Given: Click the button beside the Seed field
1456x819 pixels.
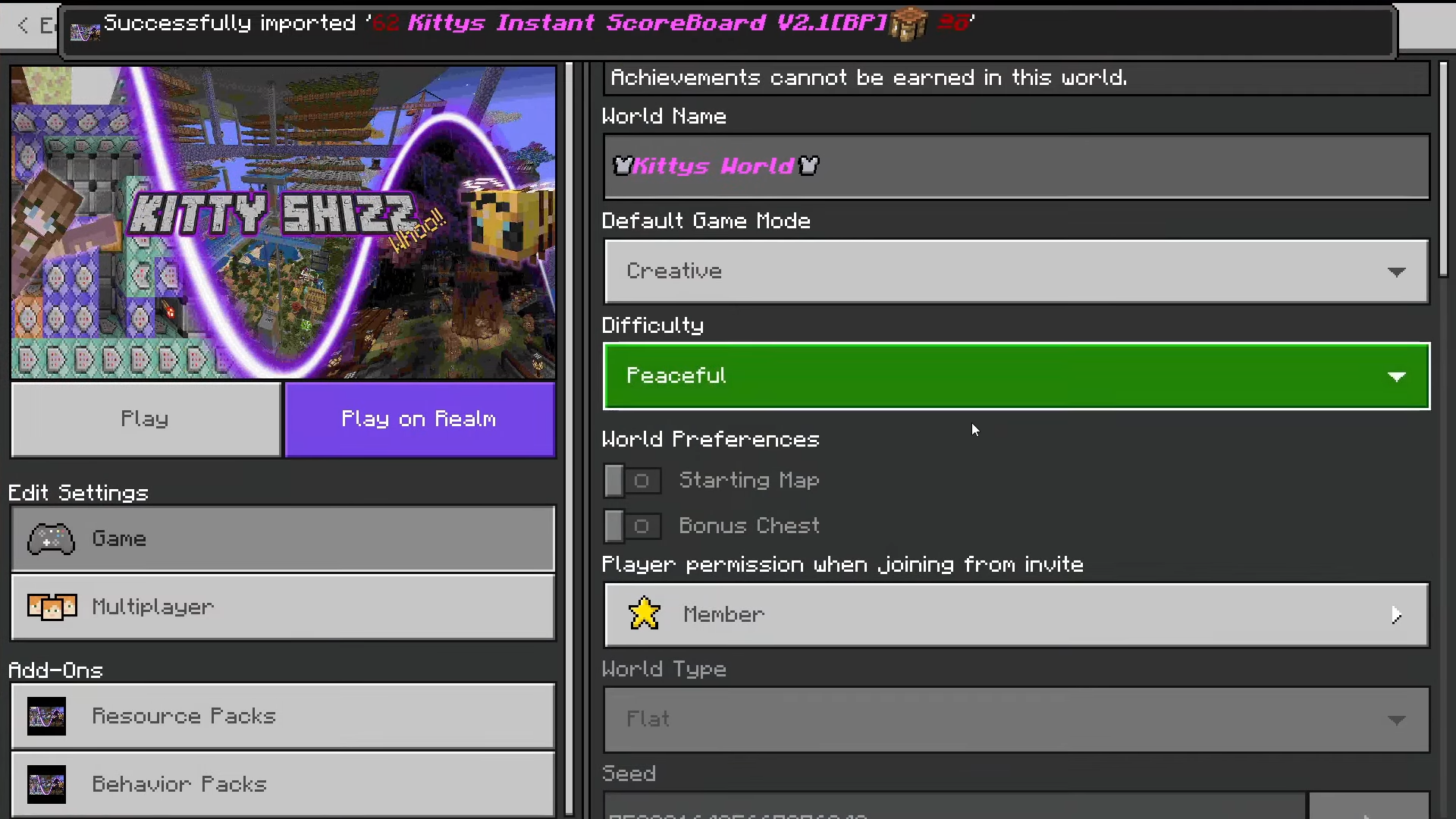Looking at the screenshot, I should (x=1369, y=806).
